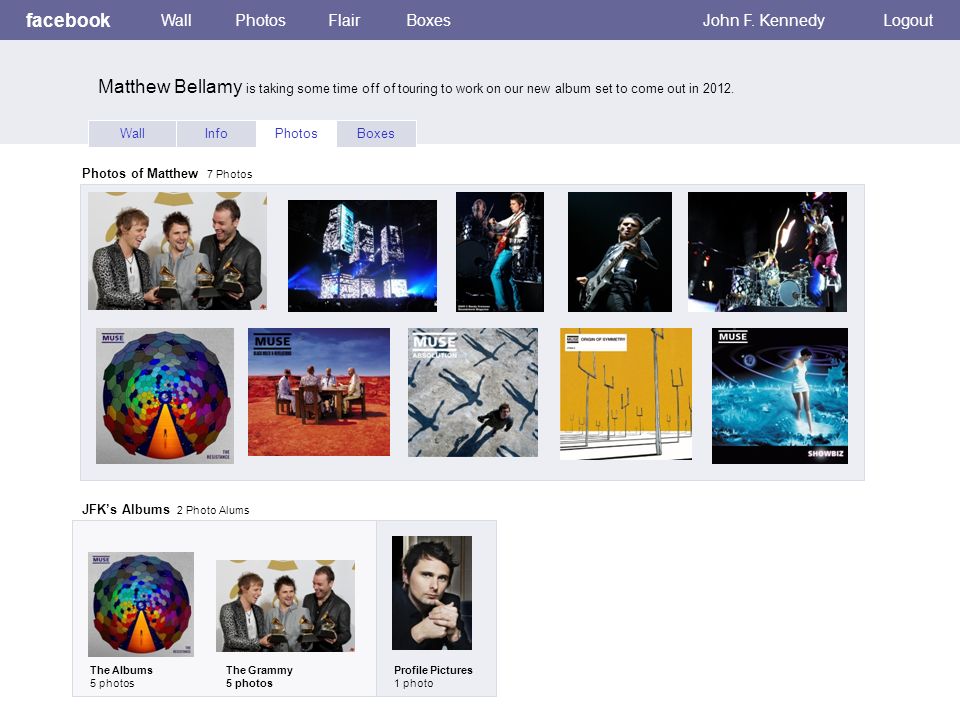
Task: Click '5 photos' under The Grammy
Action: pos(249,683)
